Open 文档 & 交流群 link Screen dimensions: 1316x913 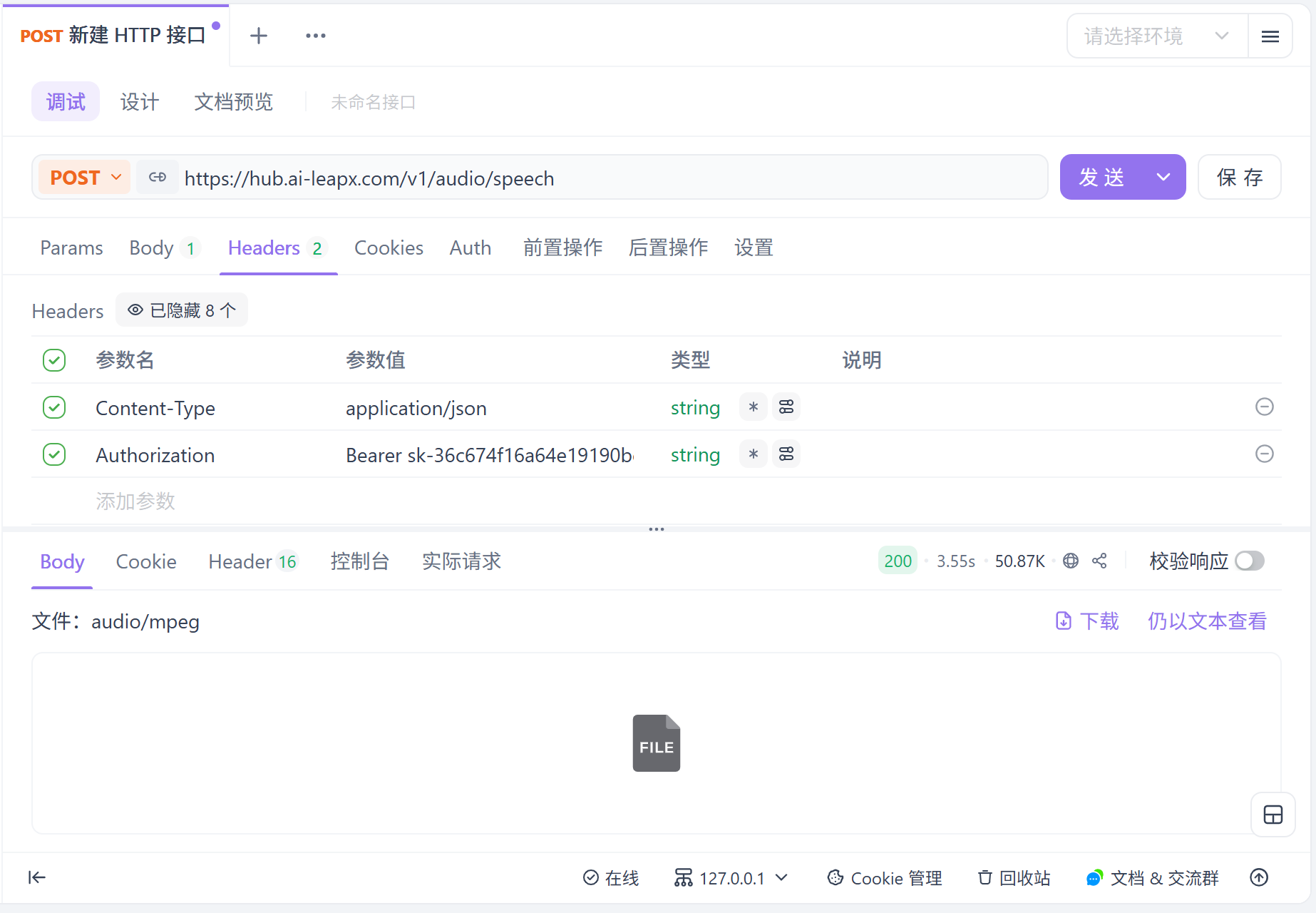(1152, 878)
